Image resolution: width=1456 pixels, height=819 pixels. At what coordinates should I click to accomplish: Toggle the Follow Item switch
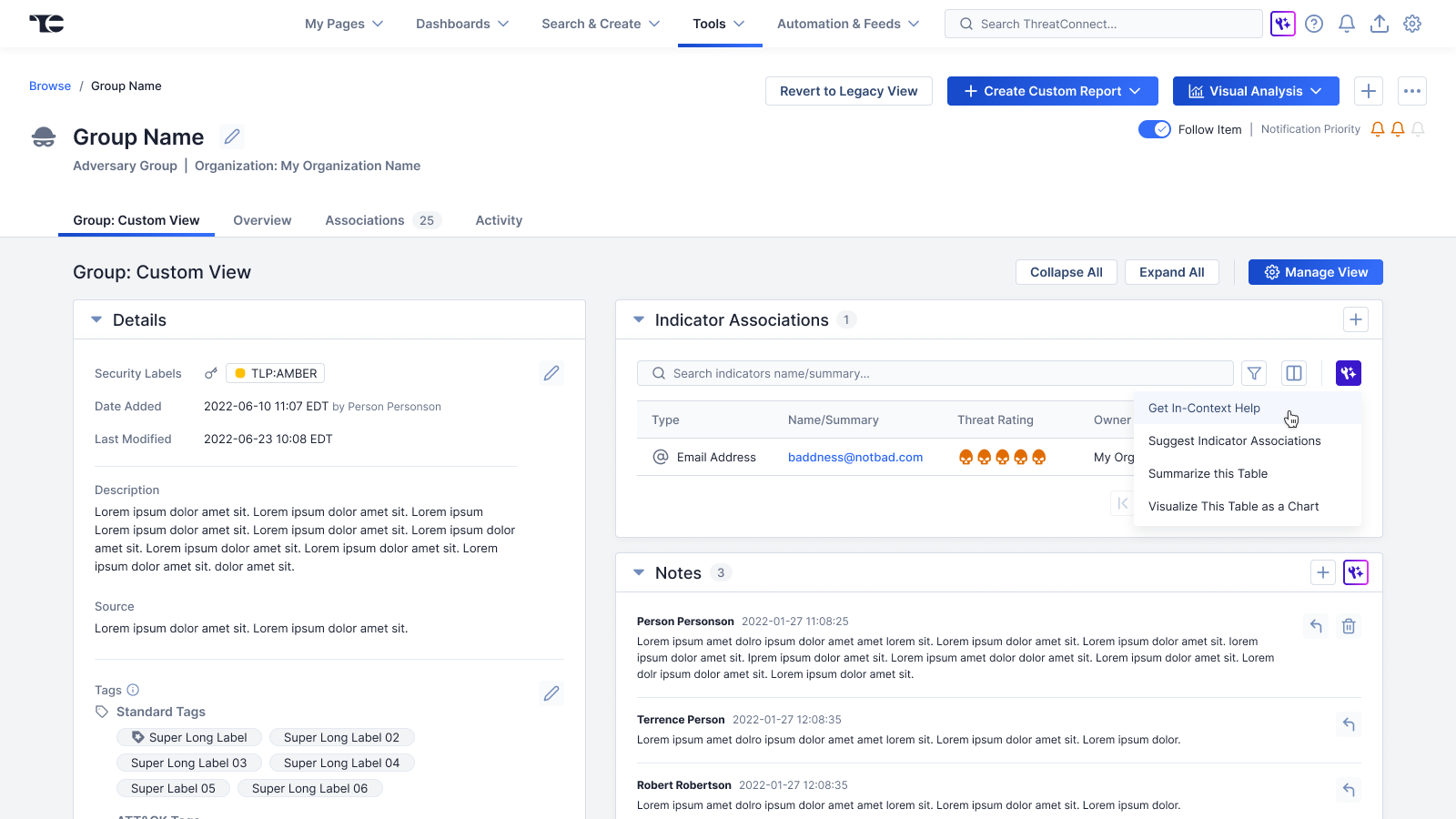tap(1155, 129)
